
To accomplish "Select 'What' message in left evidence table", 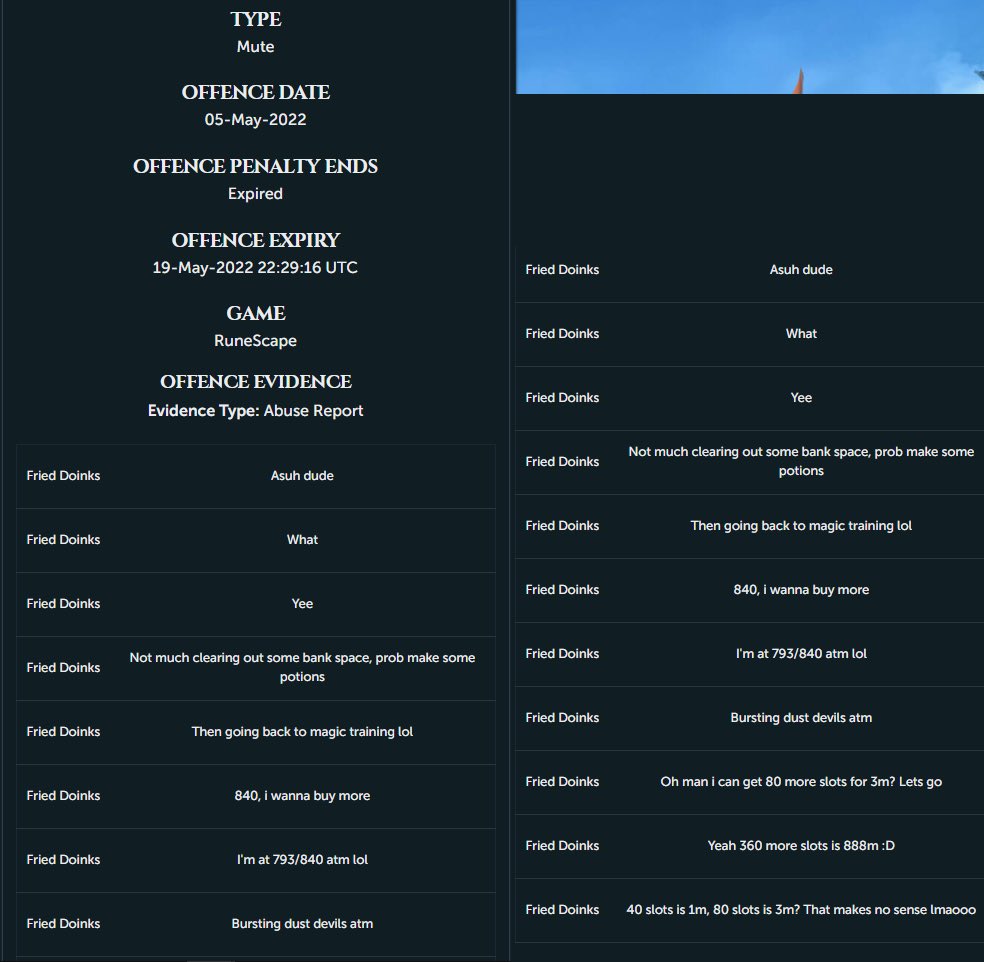I will [x=302, y=540].
